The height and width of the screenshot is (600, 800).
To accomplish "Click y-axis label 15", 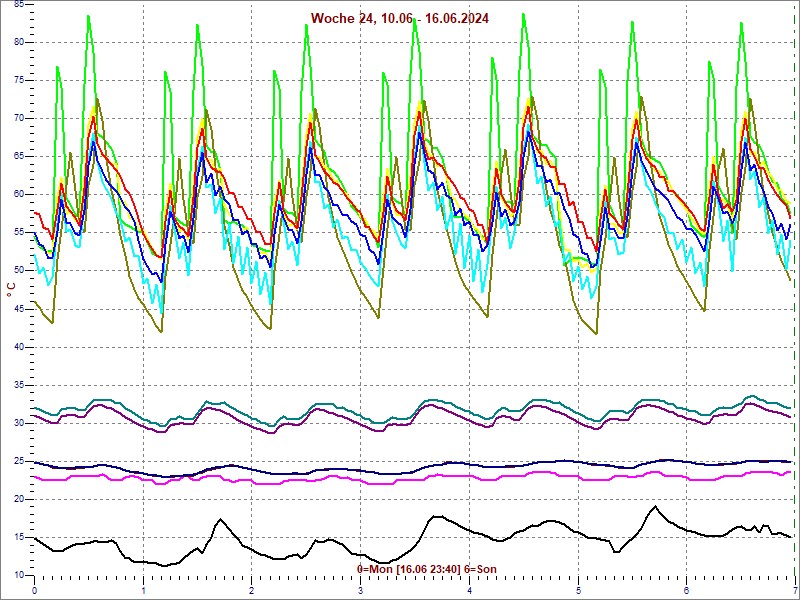I will pyautogui.click(x=19, y=537).
